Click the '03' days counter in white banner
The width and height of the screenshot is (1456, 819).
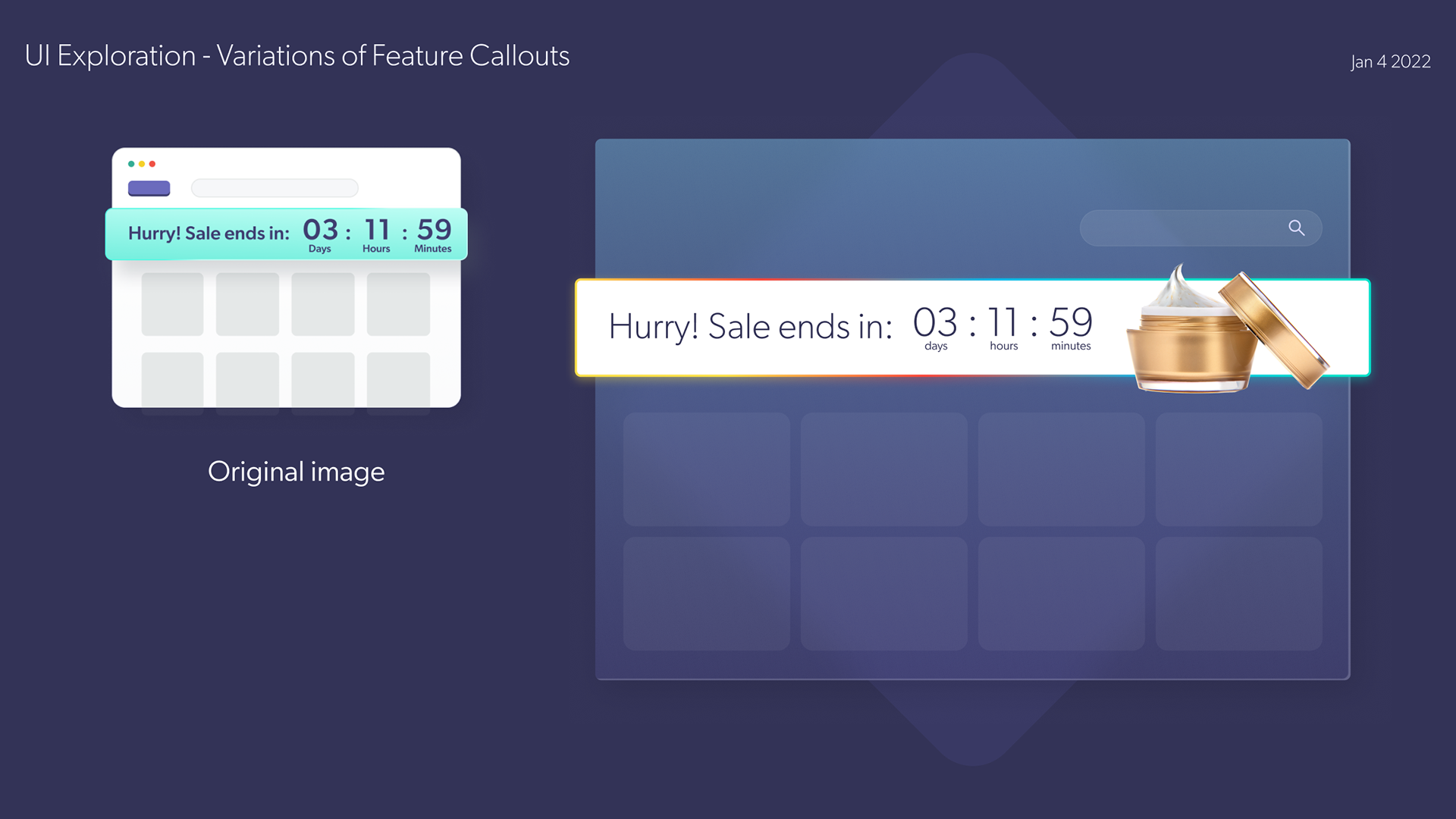click(935, 323)
